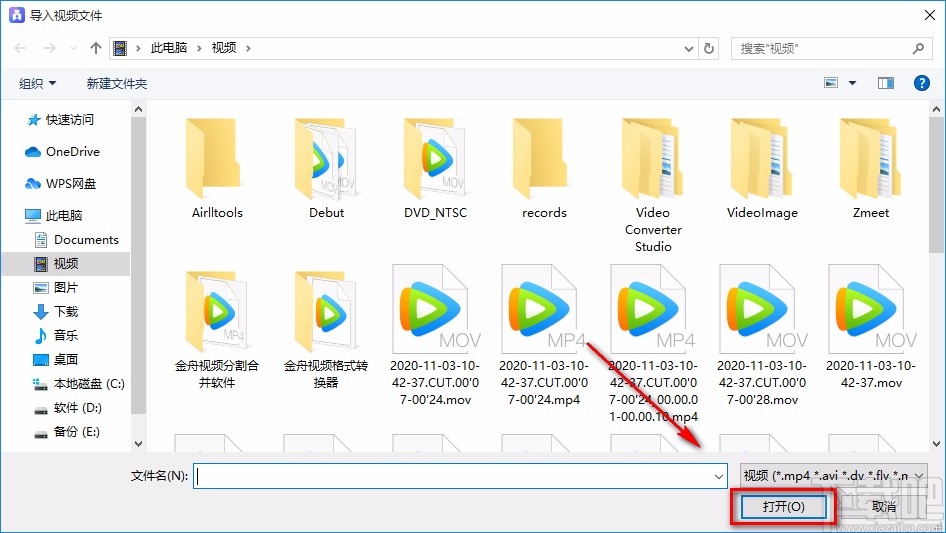Open 下载 in the sidebar
This screenshot has width=946, height=533.
[56, 311]
